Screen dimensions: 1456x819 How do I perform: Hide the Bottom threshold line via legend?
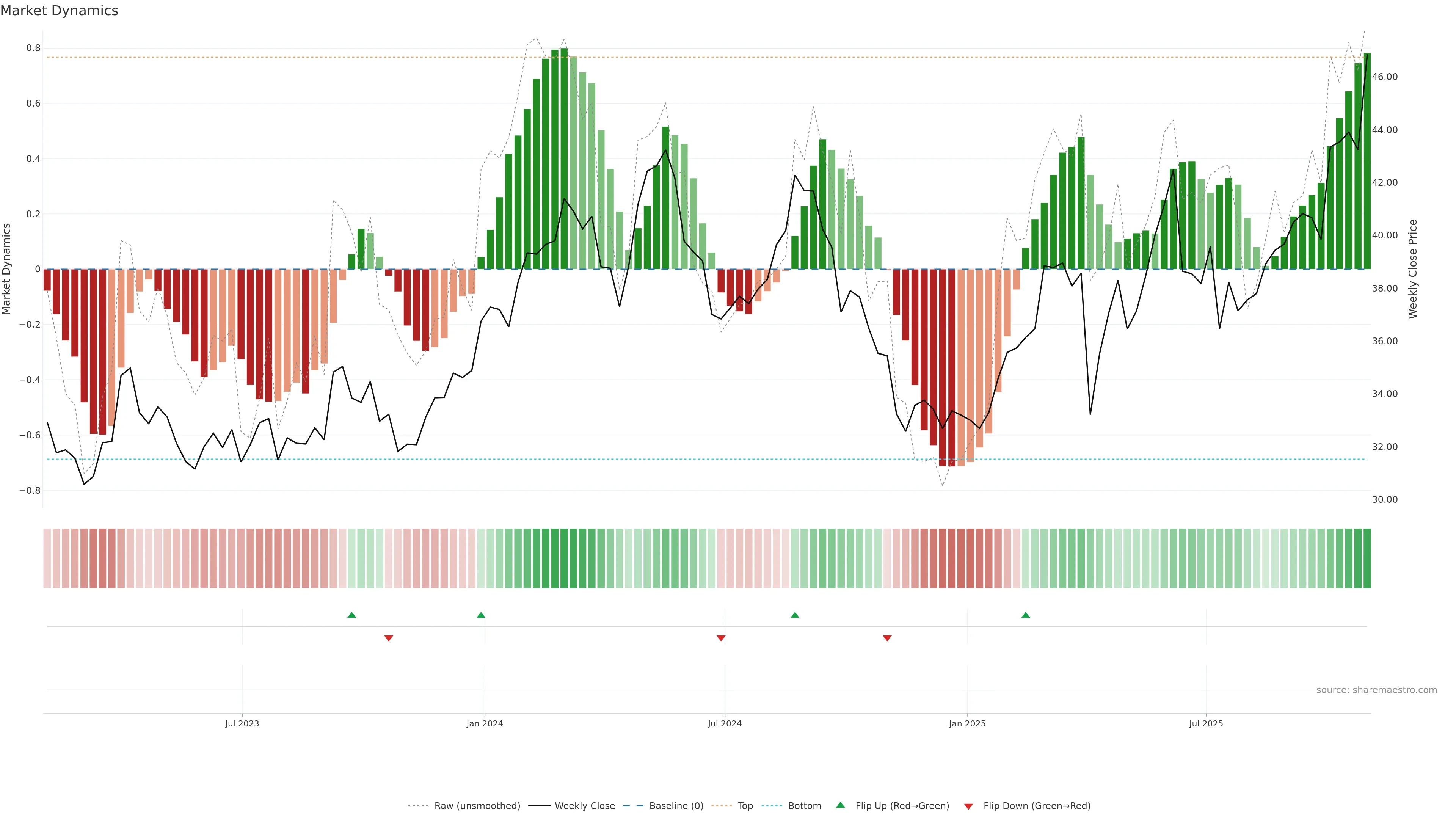[804, 806]
